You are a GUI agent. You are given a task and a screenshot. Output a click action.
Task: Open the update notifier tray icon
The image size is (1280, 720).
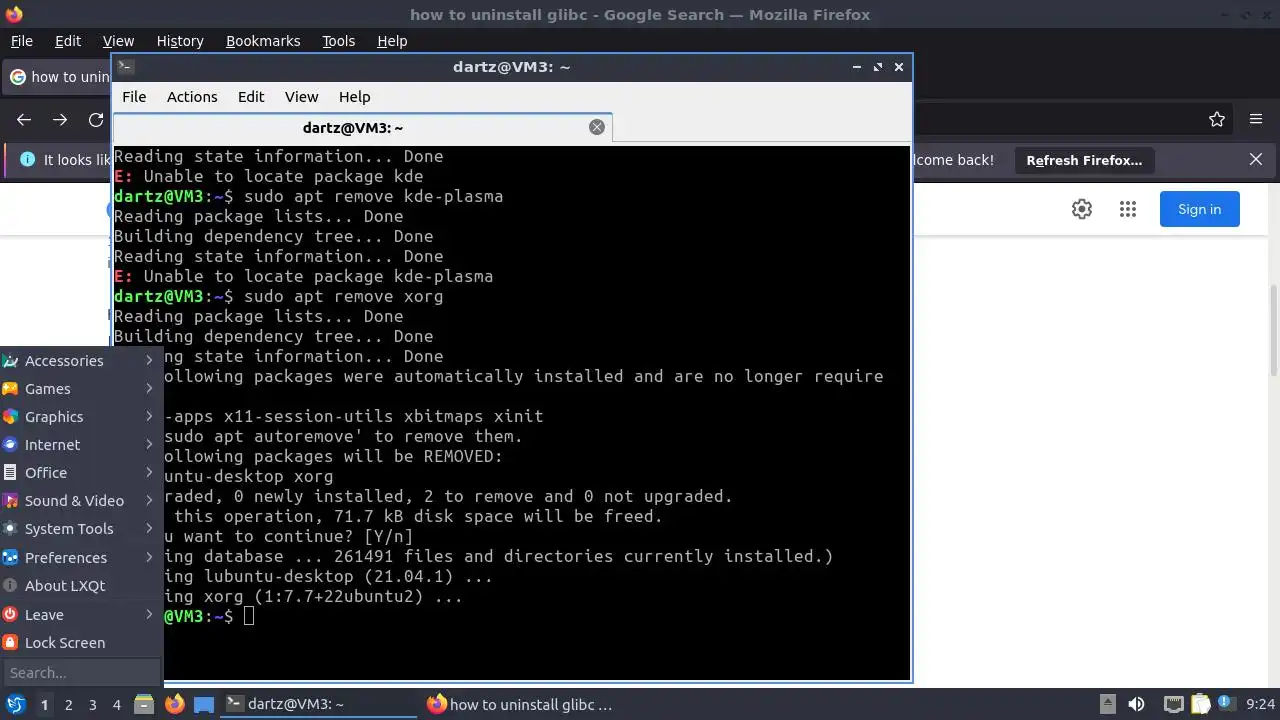[1225, 705]
